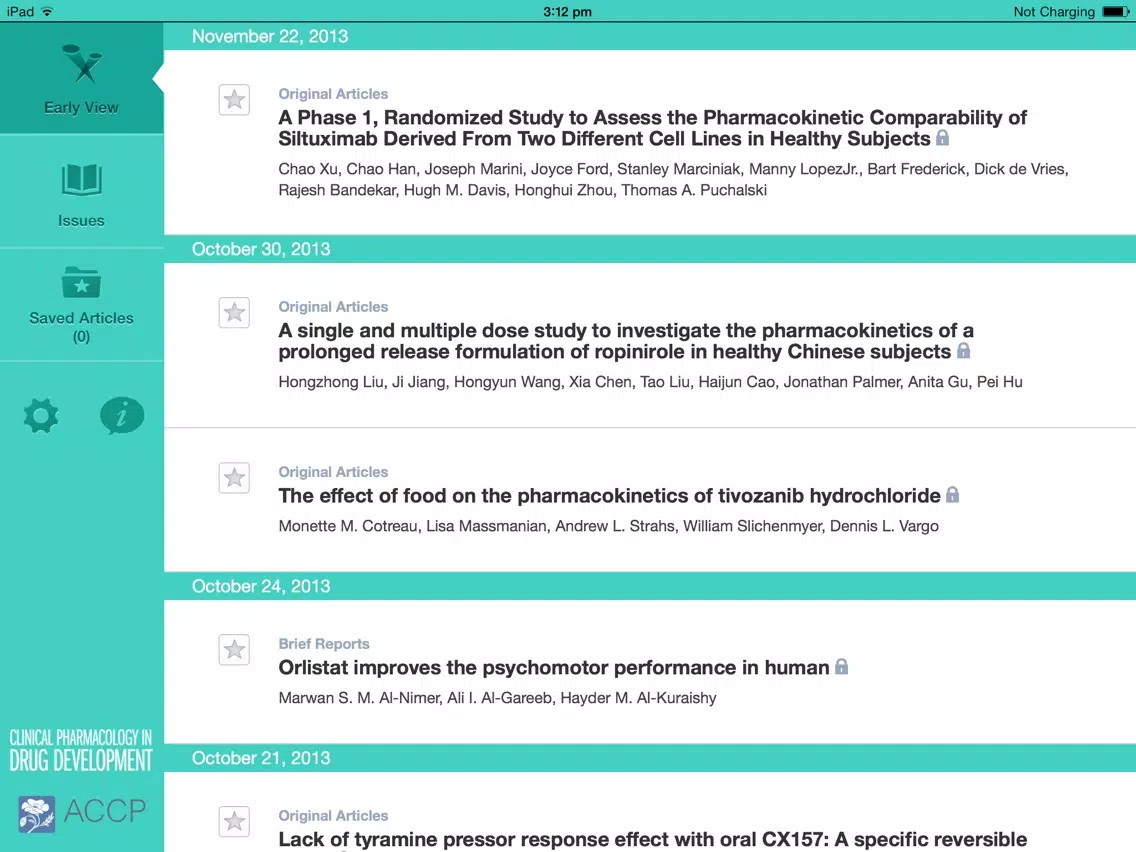This screenshot has height=852, width=1136.
Task: Open the Early View section
Action: pyautogui.click(x=81, y=78)
